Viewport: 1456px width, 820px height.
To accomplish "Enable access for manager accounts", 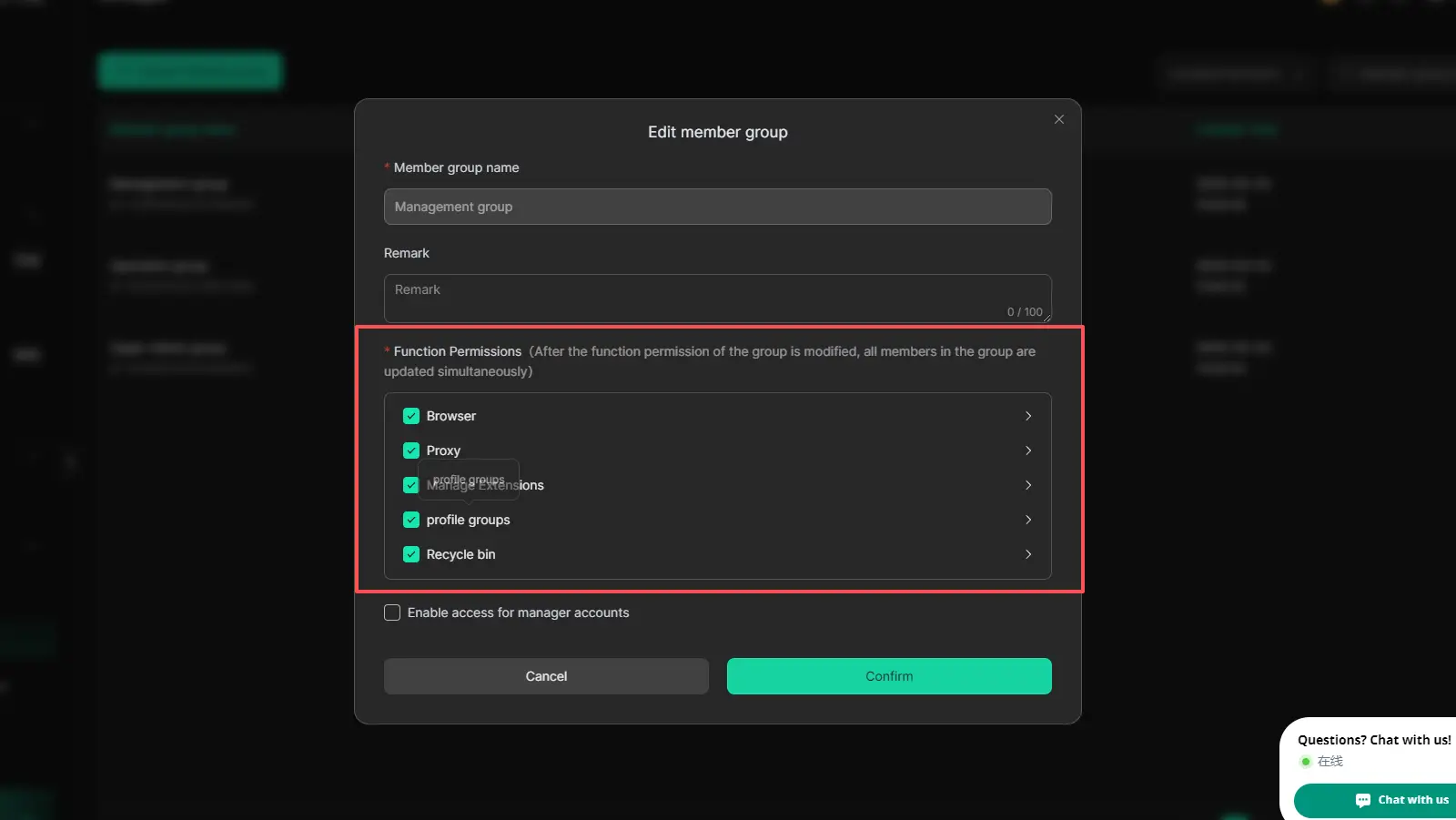I will 392,612.
